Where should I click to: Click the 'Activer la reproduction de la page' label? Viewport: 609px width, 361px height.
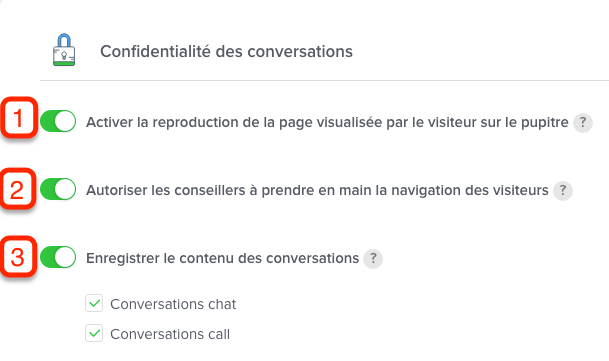(x=327, y=123)
